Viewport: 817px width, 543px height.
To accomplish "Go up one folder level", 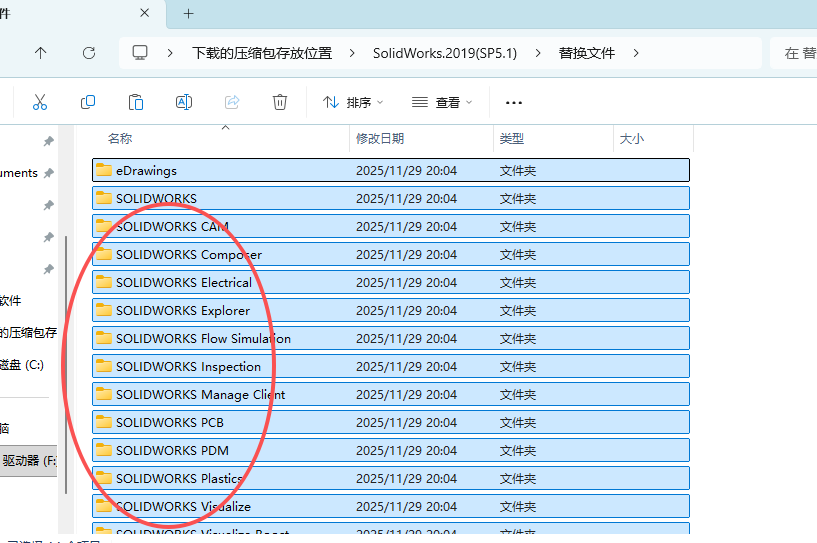I will click(x=40, y=53).
